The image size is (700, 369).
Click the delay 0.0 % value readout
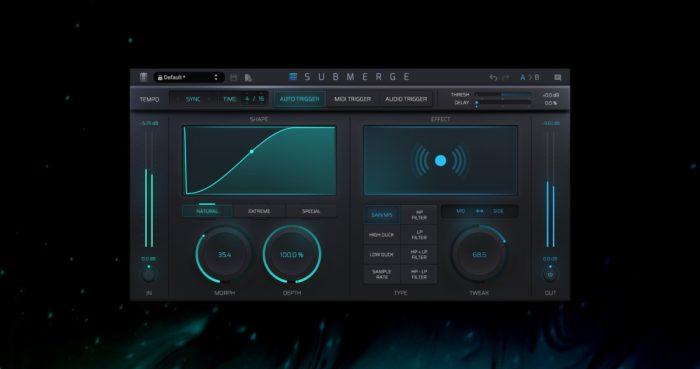pyautogui.click(x=551, y=103)
